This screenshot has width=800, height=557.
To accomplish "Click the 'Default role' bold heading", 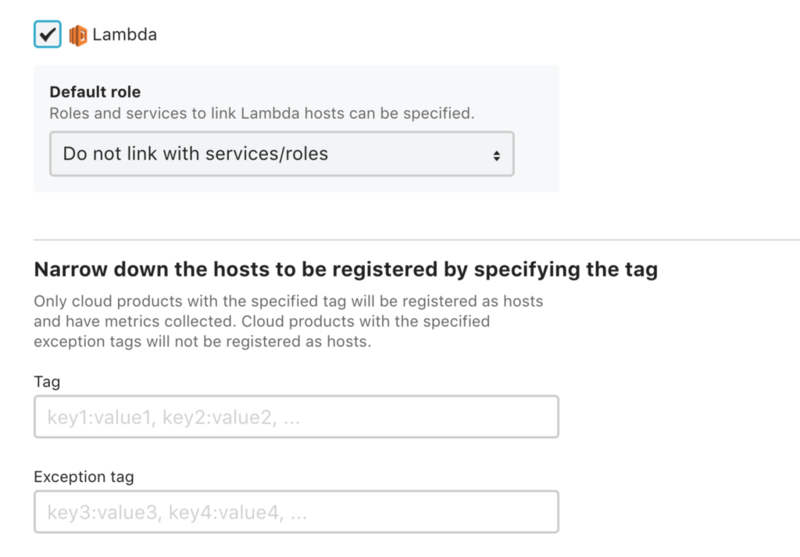I will (95, 92).
